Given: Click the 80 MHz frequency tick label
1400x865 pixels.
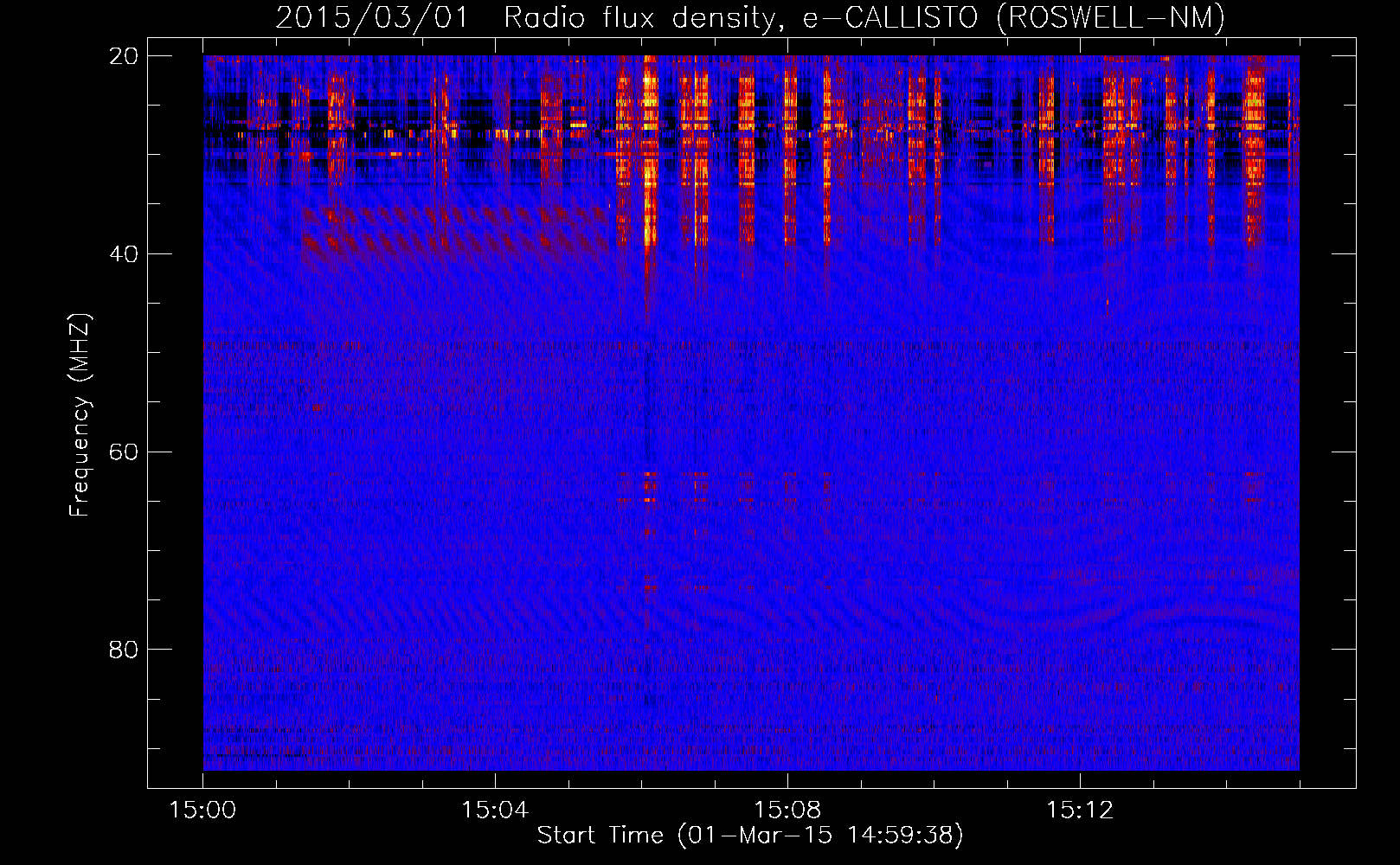Looking at the screenshot, I should 125,650.
